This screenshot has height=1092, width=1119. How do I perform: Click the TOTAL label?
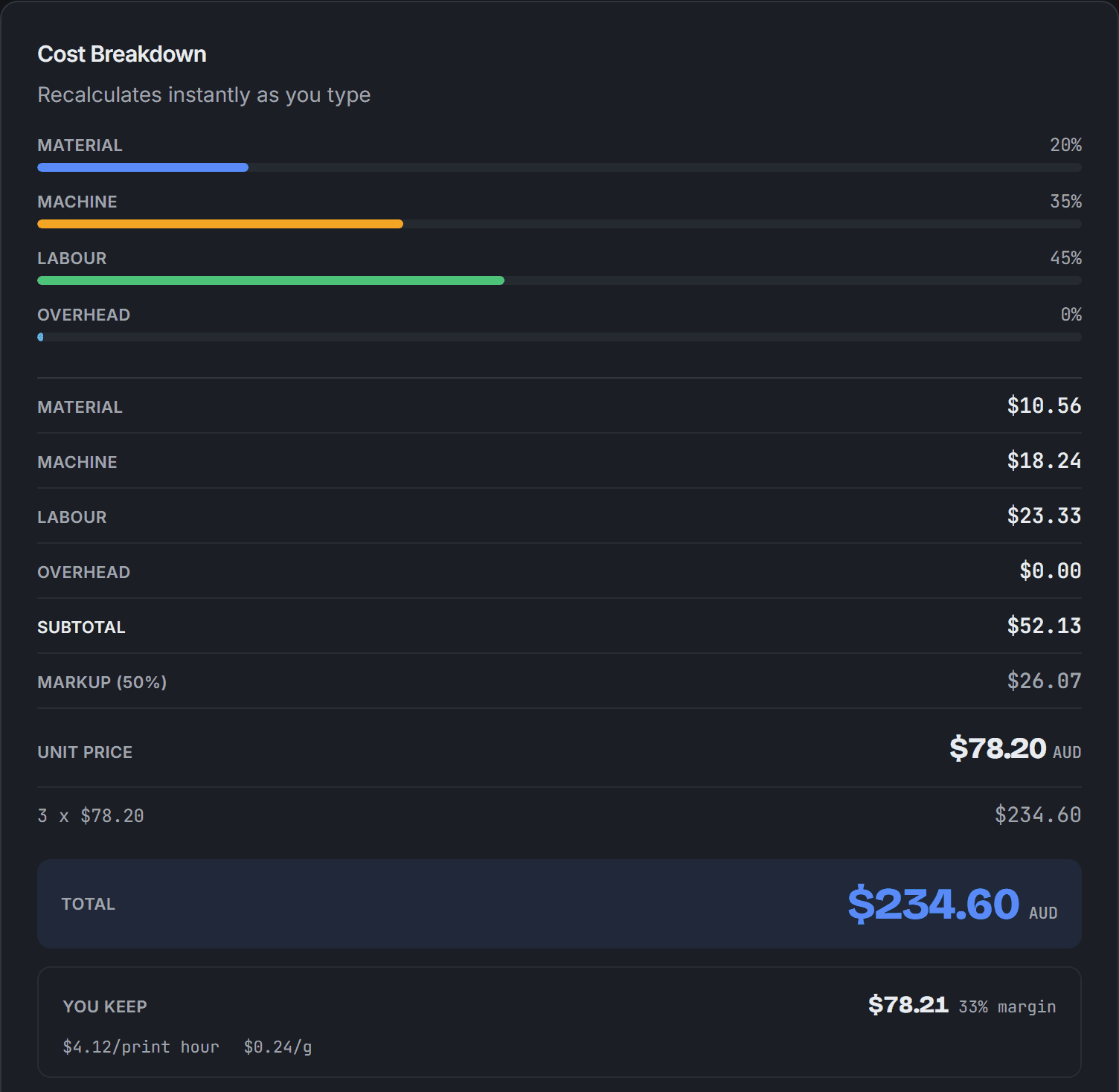point(88,904)
